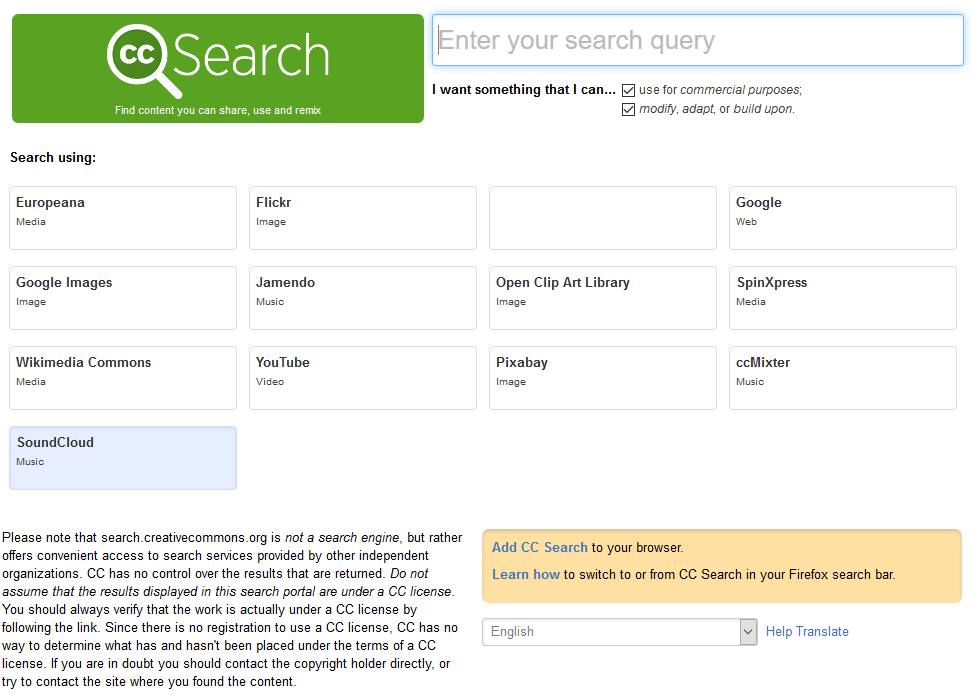Screen dimensions: 978x698
Task: Select Google Web search source
Action: 843,218
